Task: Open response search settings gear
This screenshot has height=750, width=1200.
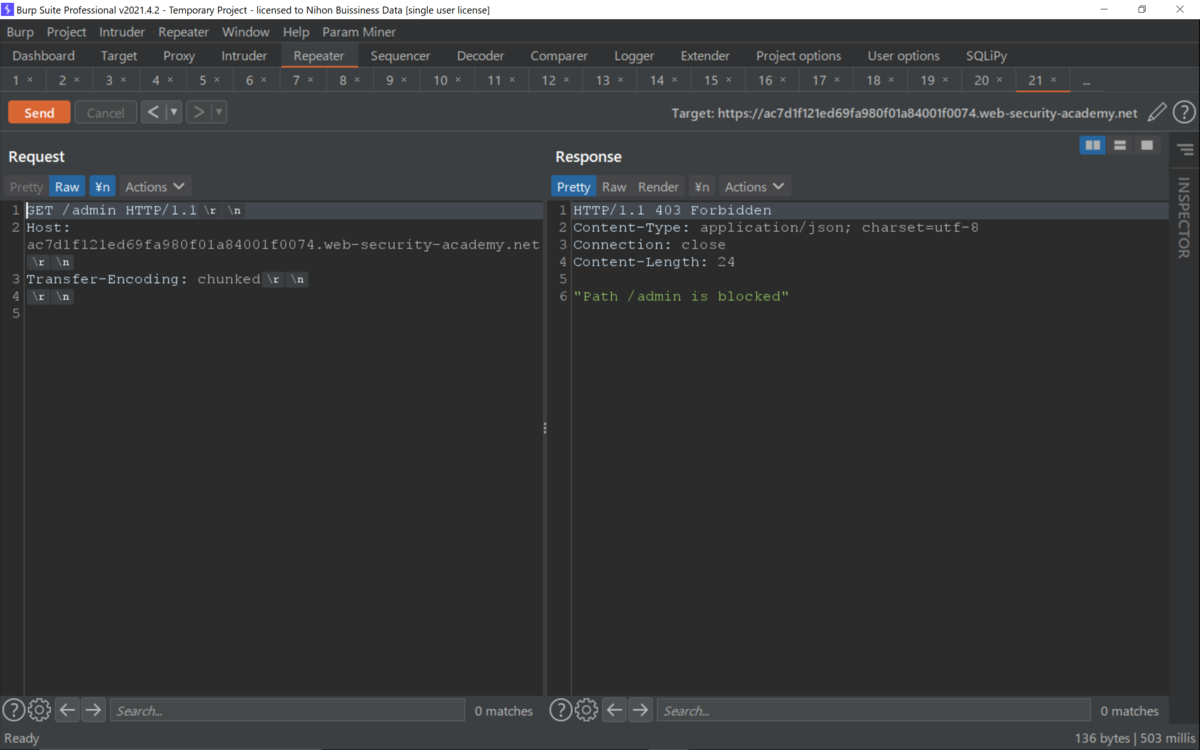Action: click(x=587, y=710)
